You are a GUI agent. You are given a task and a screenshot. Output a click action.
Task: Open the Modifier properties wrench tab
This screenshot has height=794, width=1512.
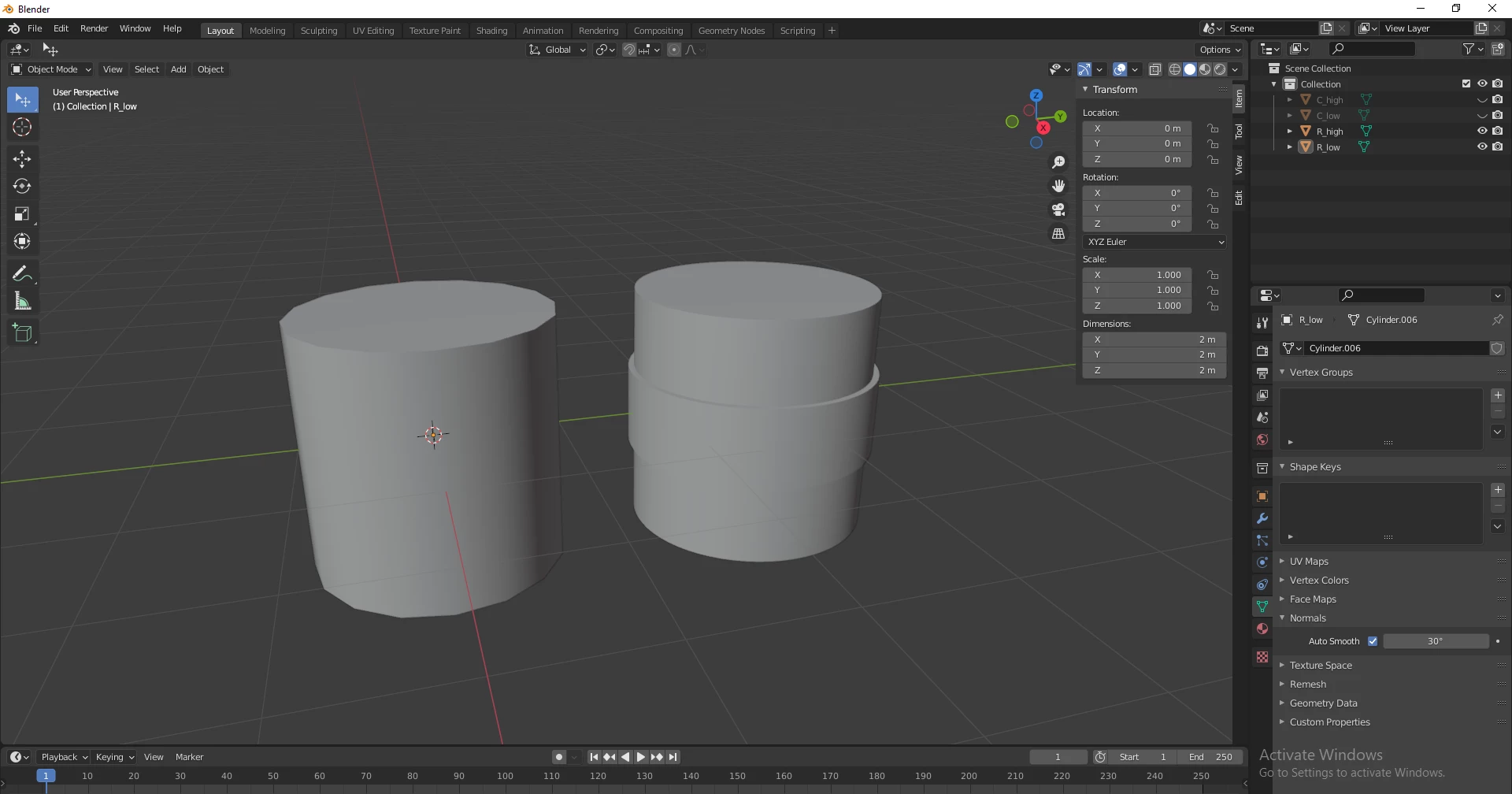point(1262,518)
